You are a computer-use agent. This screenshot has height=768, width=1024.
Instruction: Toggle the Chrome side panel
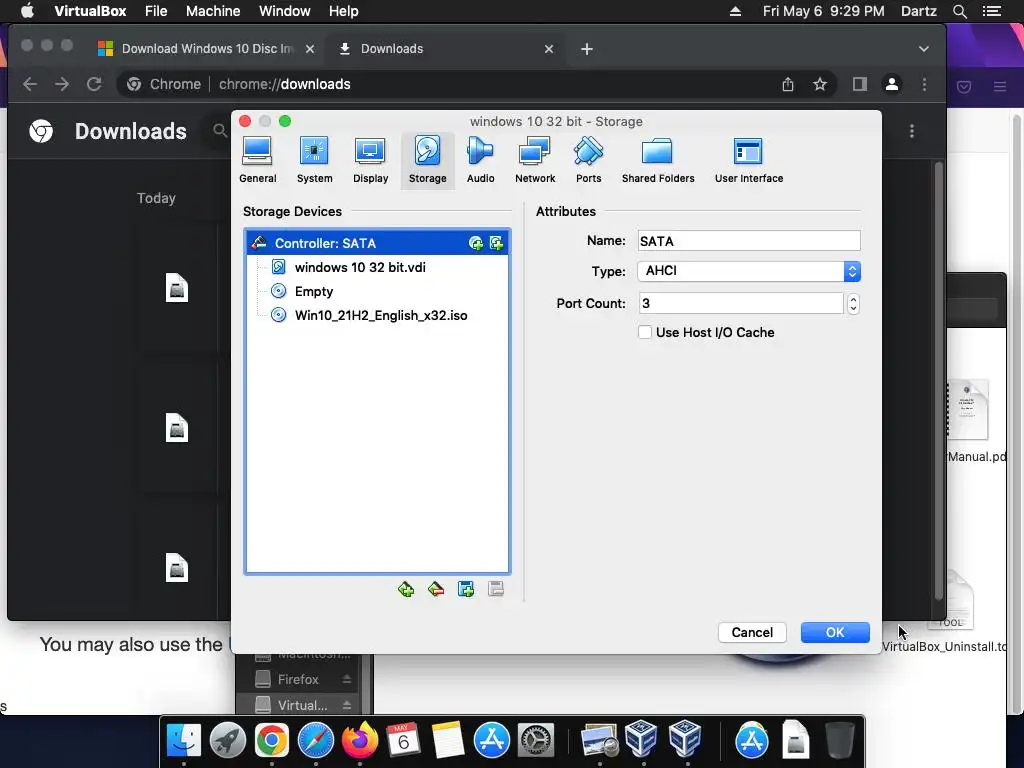coord(859,84)
